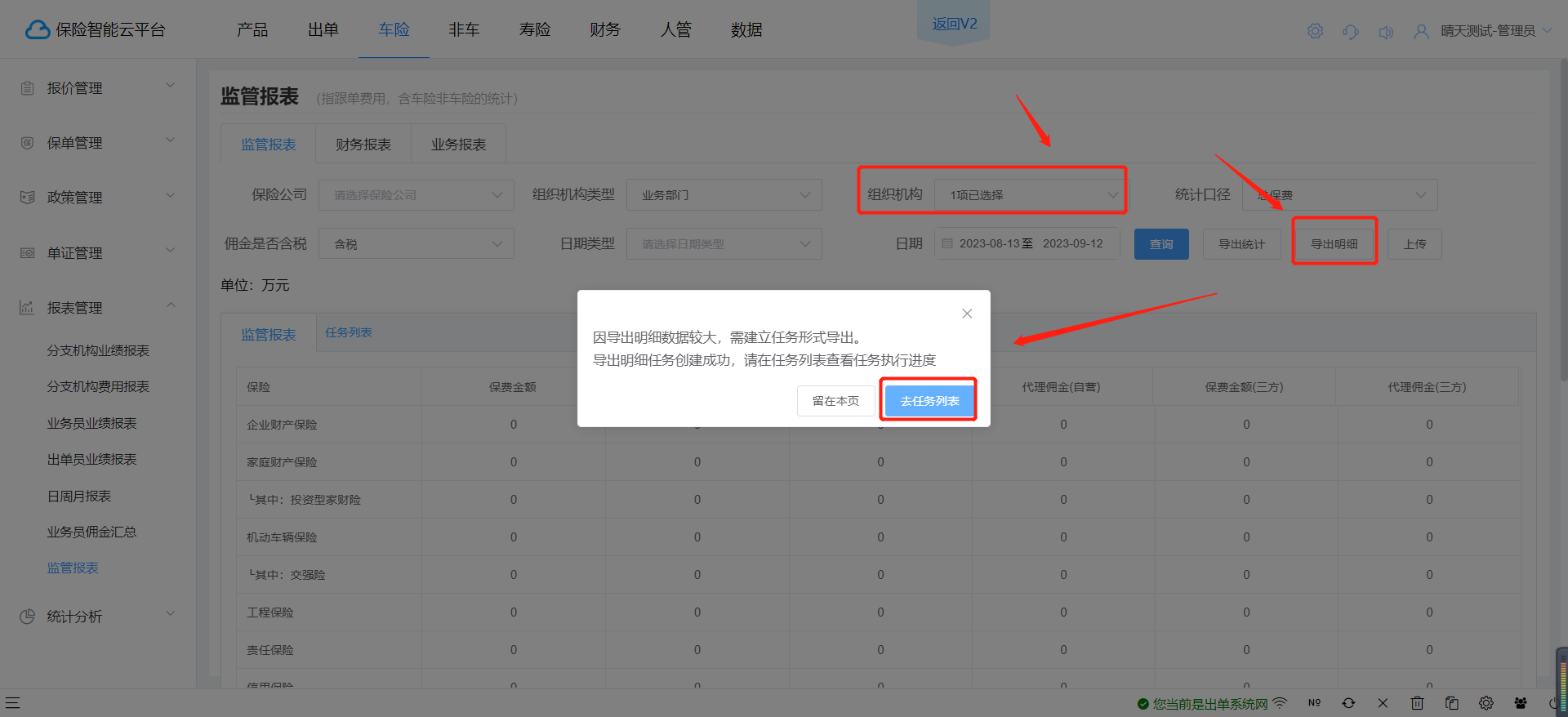This screenshot has height=717, width=1568.
Task: Open 出单员业绩报表 in sidebar
Action: tap(91, 460)
